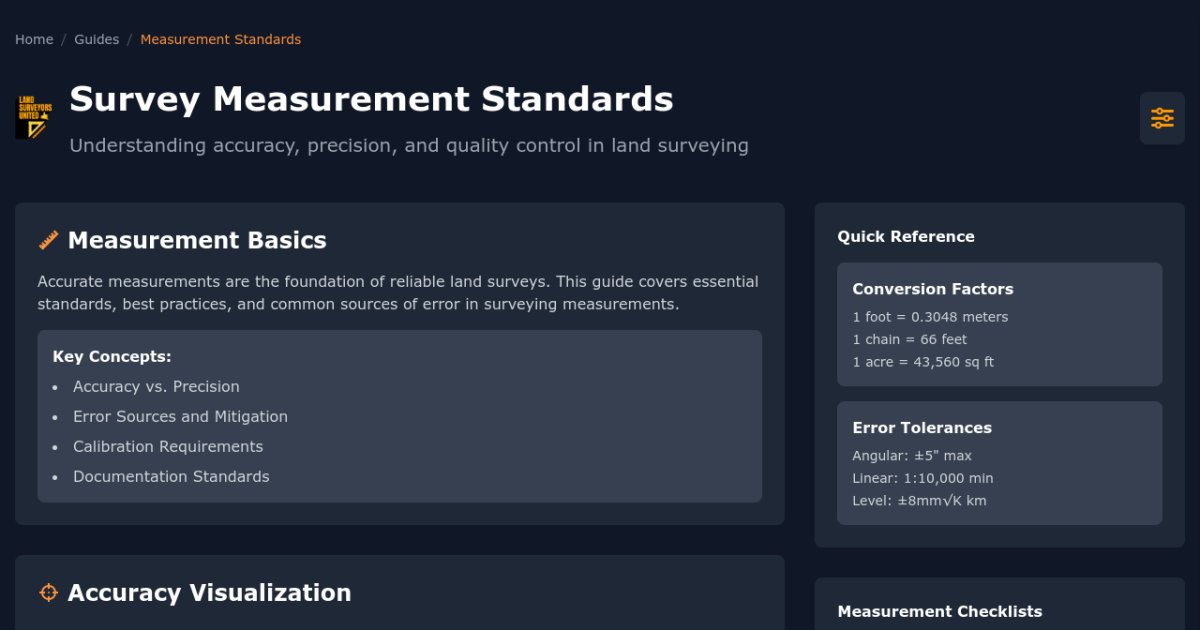Select Measurement Standards breadcrumb item

pyautogui.click(x=220, y=40)
